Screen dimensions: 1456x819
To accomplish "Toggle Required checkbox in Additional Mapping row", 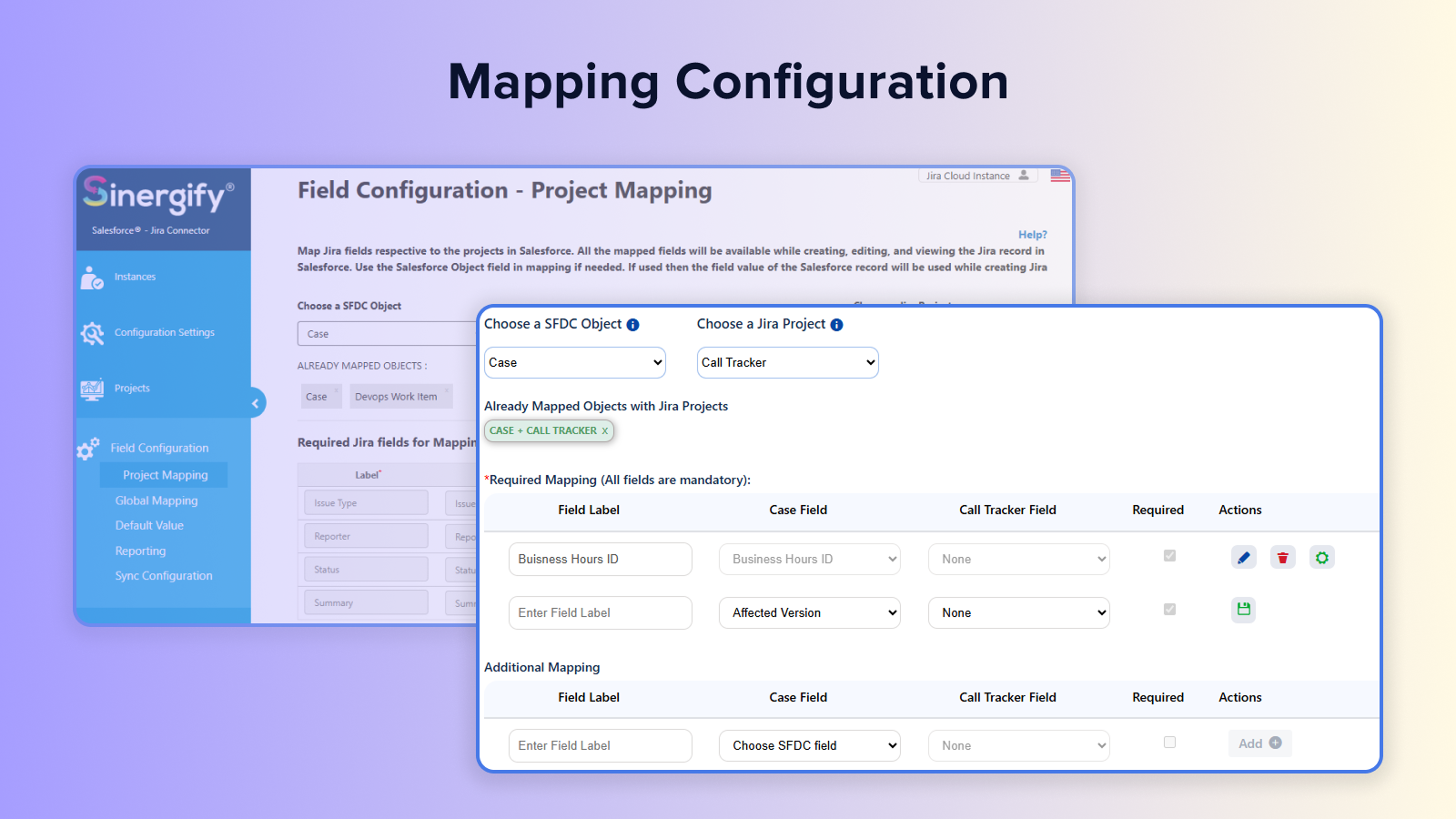I will click(x=1170, y=743).
